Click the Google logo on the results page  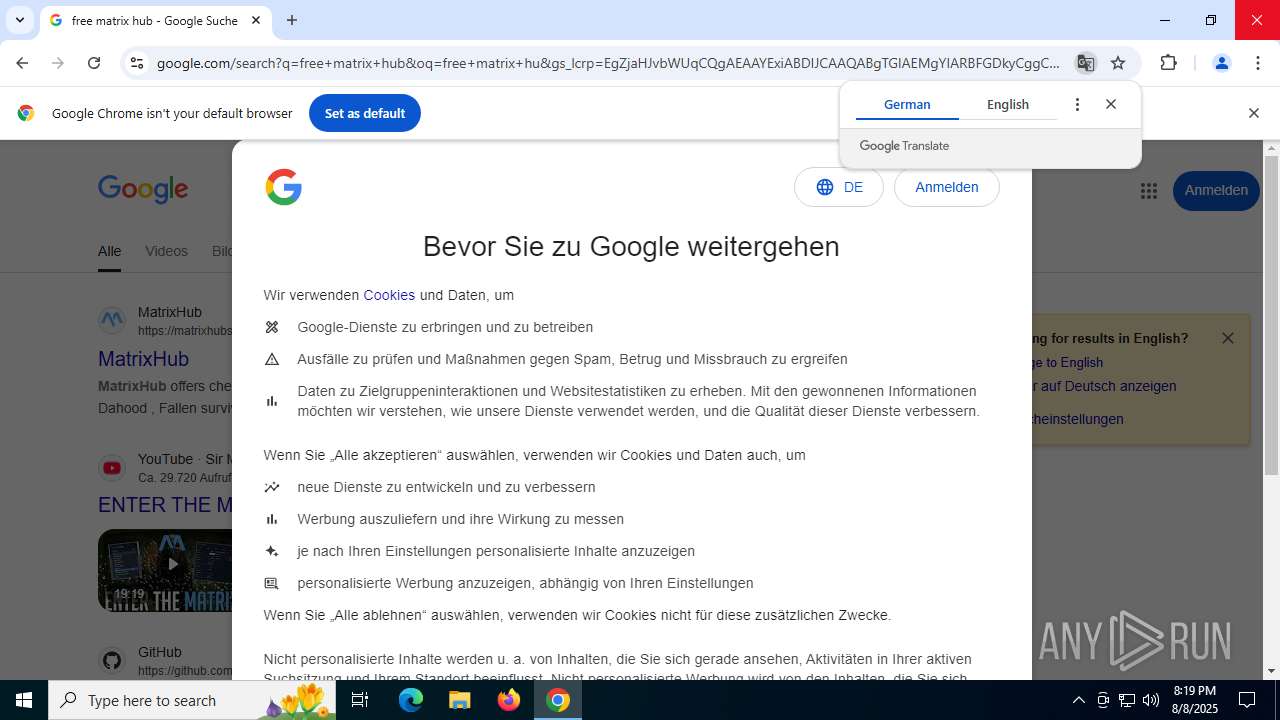pos(143,189)
